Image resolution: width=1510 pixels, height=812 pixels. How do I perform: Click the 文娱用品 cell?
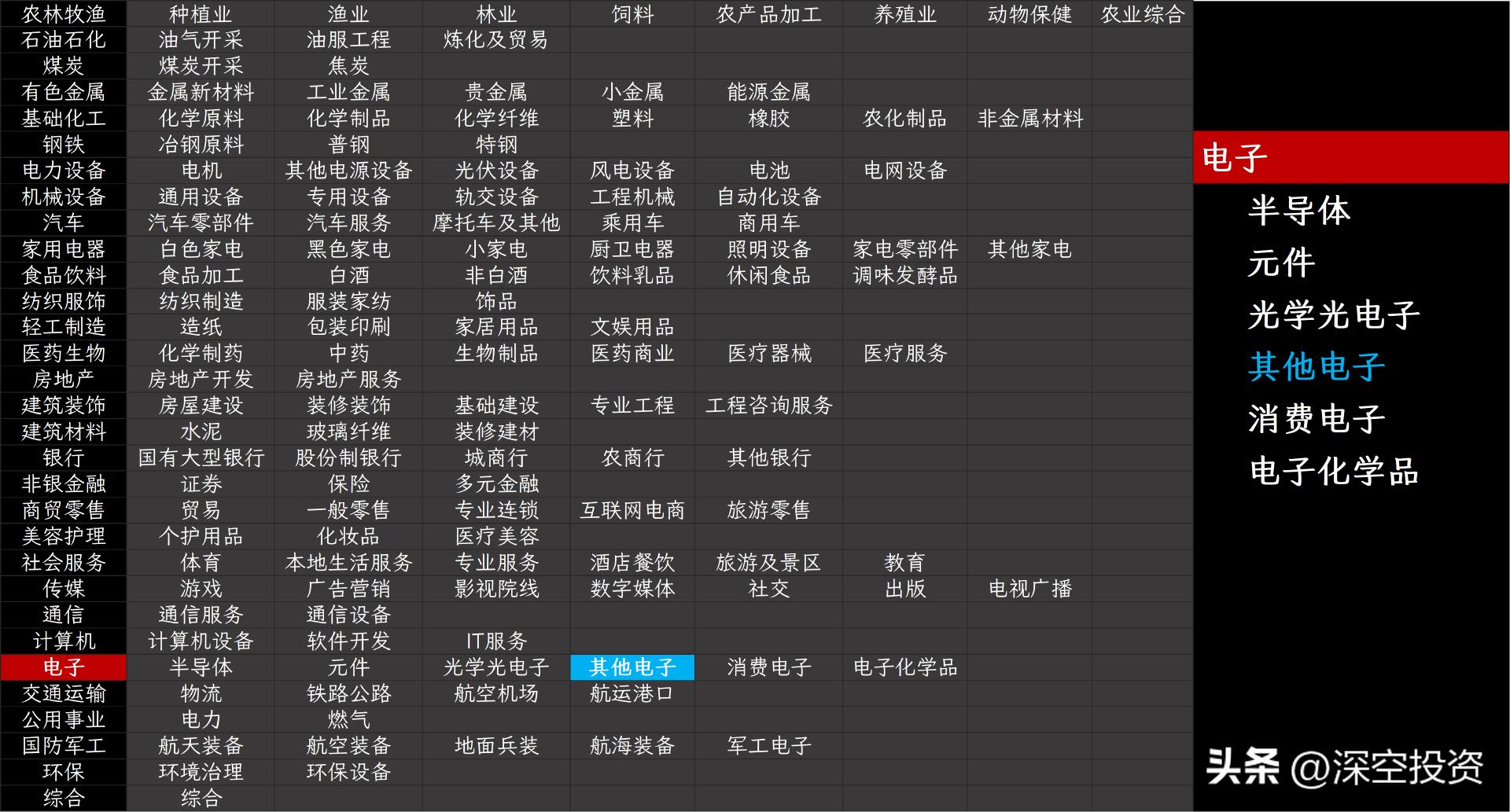[632, 327]
